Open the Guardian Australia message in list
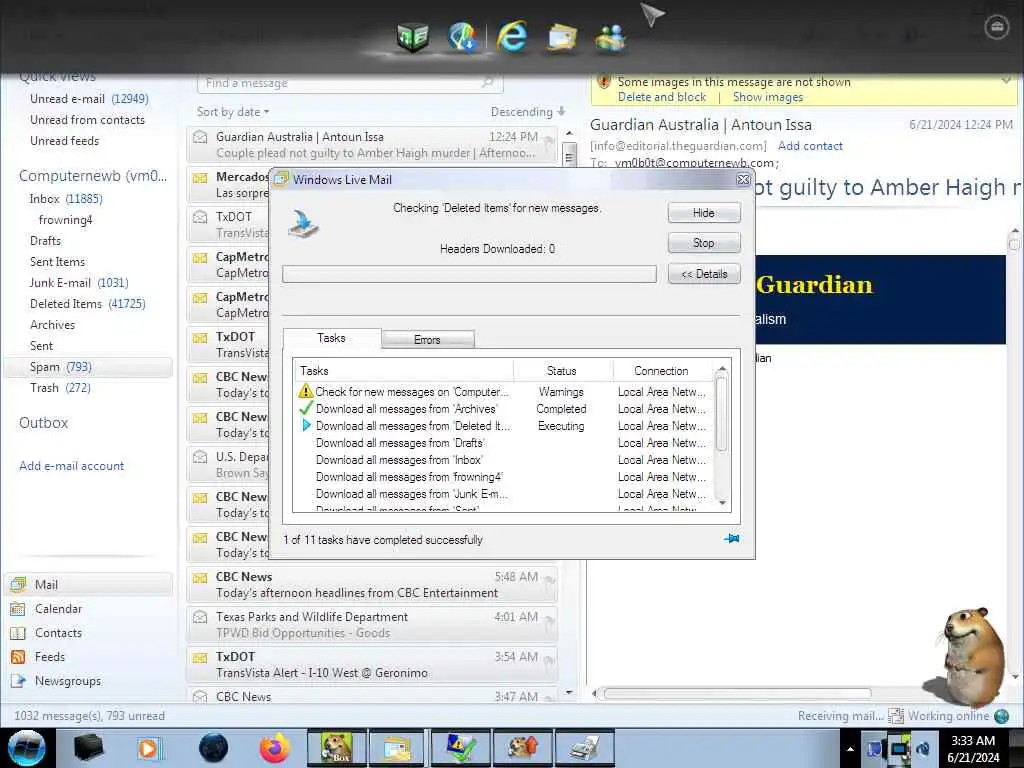Screen dimensions: 1024x768 coord(372,144)
